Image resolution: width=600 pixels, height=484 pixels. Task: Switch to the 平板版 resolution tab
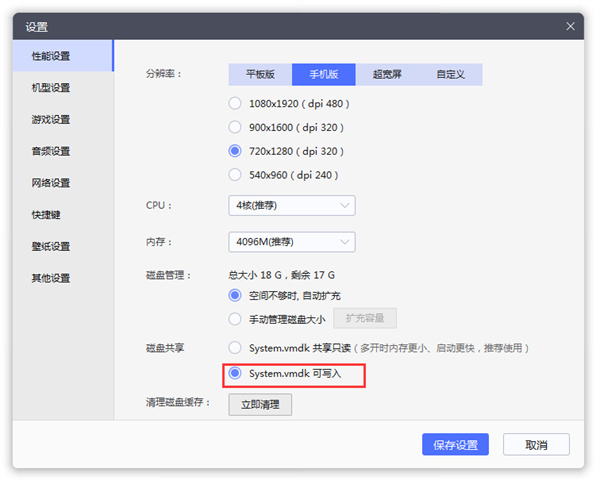click(x=260, y=75)
